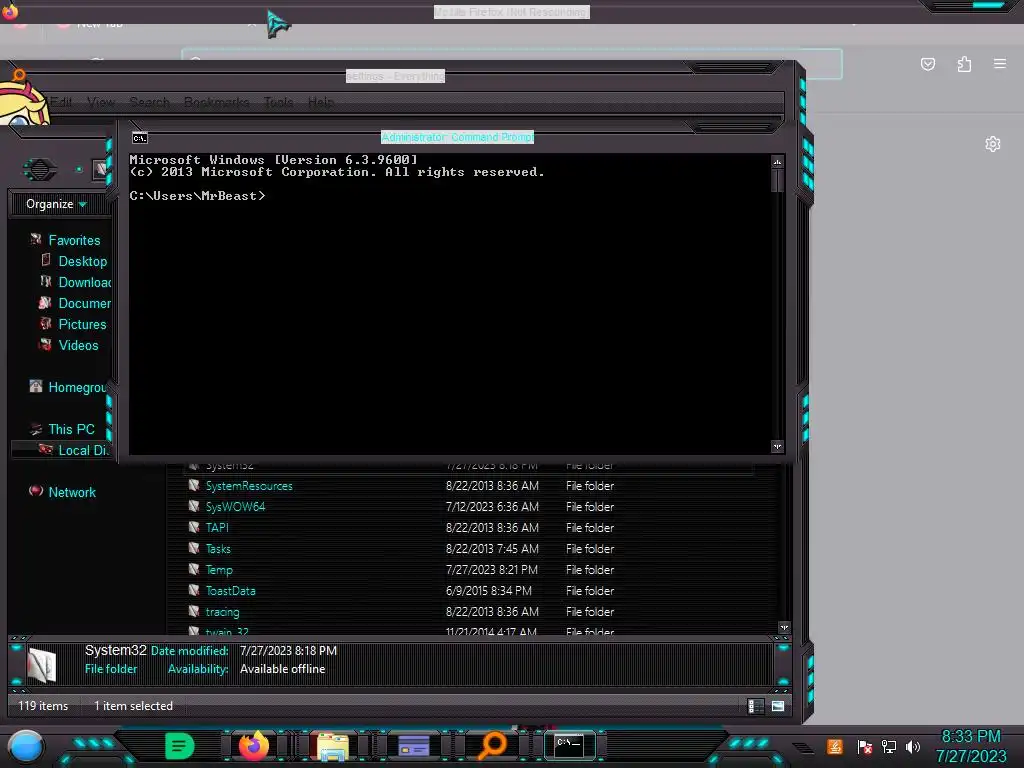Switch Explorer to details view icon
Image resolution: width=1024 pixels, height=768 pixels.
click(755, 706)
